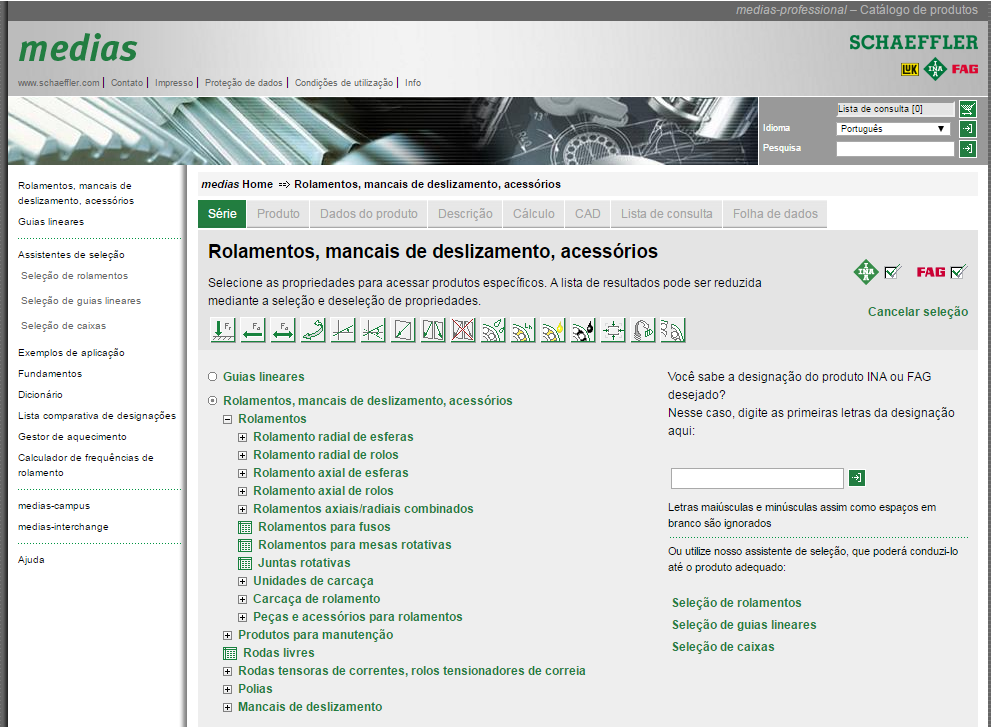Uncheck the INA brand checkbox

tap(893, 271)
